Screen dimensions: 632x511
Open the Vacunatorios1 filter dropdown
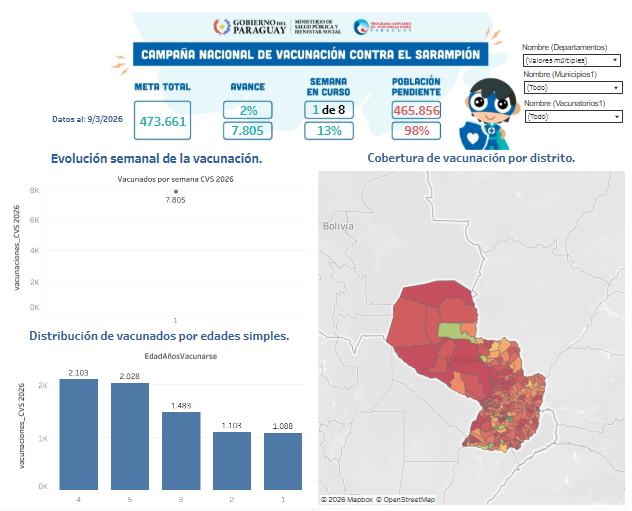573,116
